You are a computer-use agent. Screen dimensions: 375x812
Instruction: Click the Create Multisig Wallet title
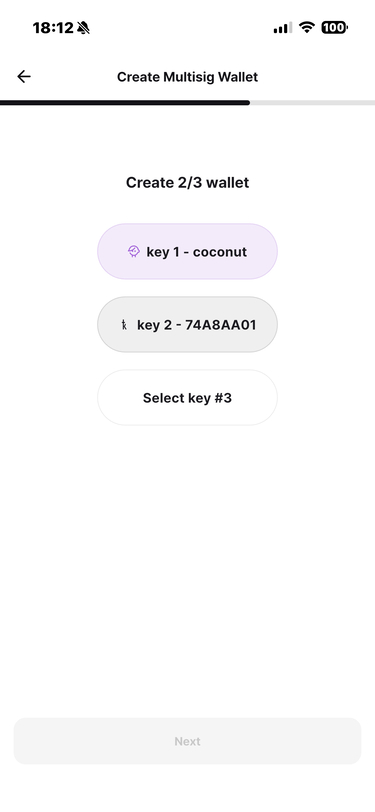tap(188, 77)
